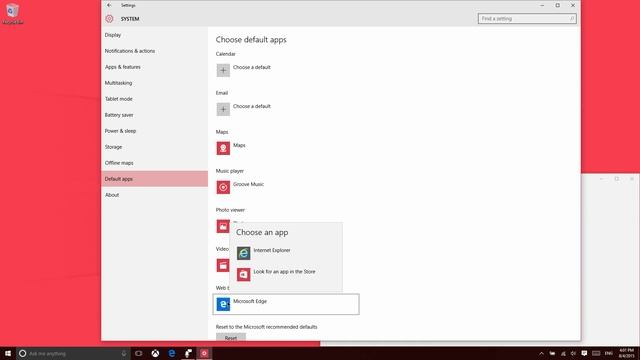Screen dimensions: 640x360
Task: Click the Settings app taskbar icon
Action: tap(204, 353)
